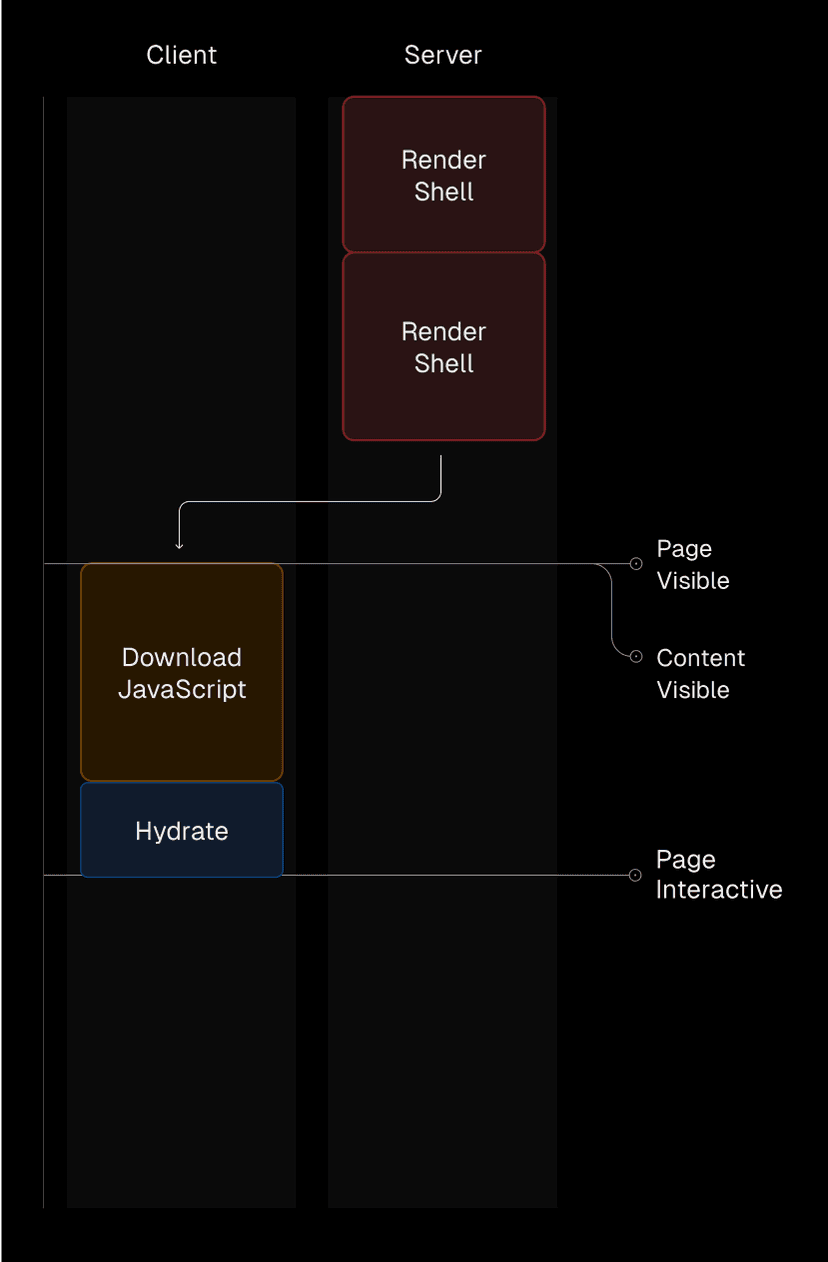The image size is (828, 1262).
Task: Select the Client column header
Action: (181, 55)
